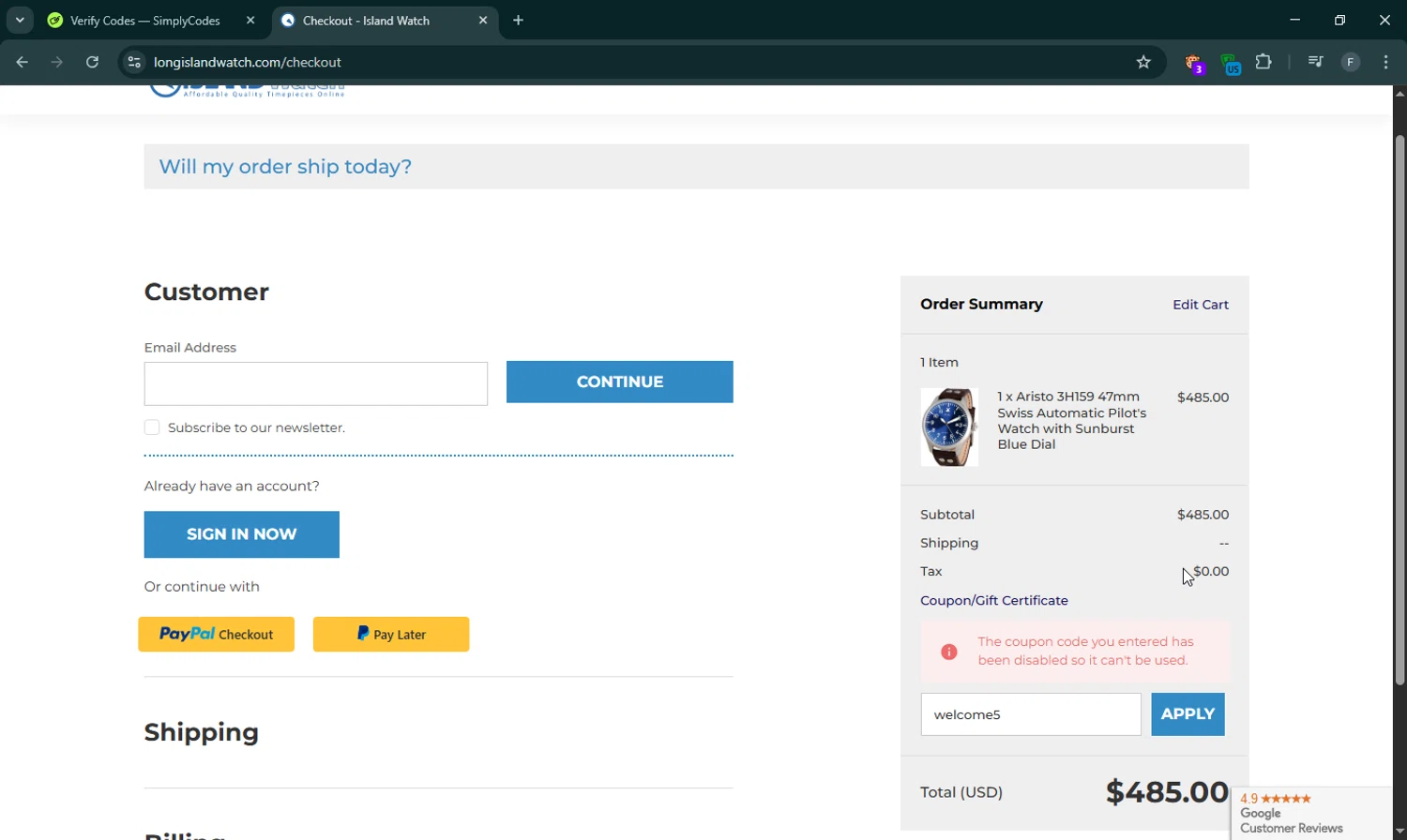
Task: Close the Verify Codes SimplyCodes tab
Action: [x=250, y=20]
